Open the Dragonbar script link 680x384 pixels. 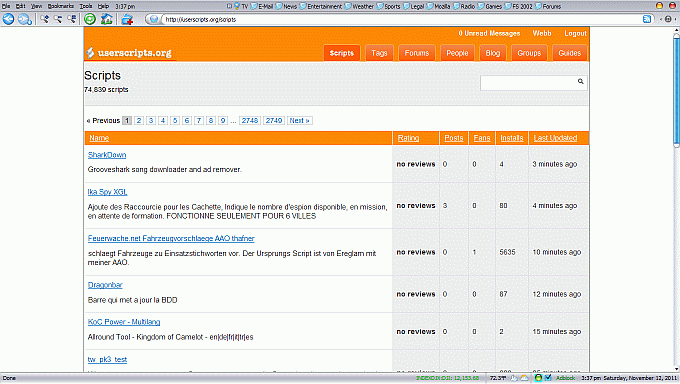click(x=105, y=285)
